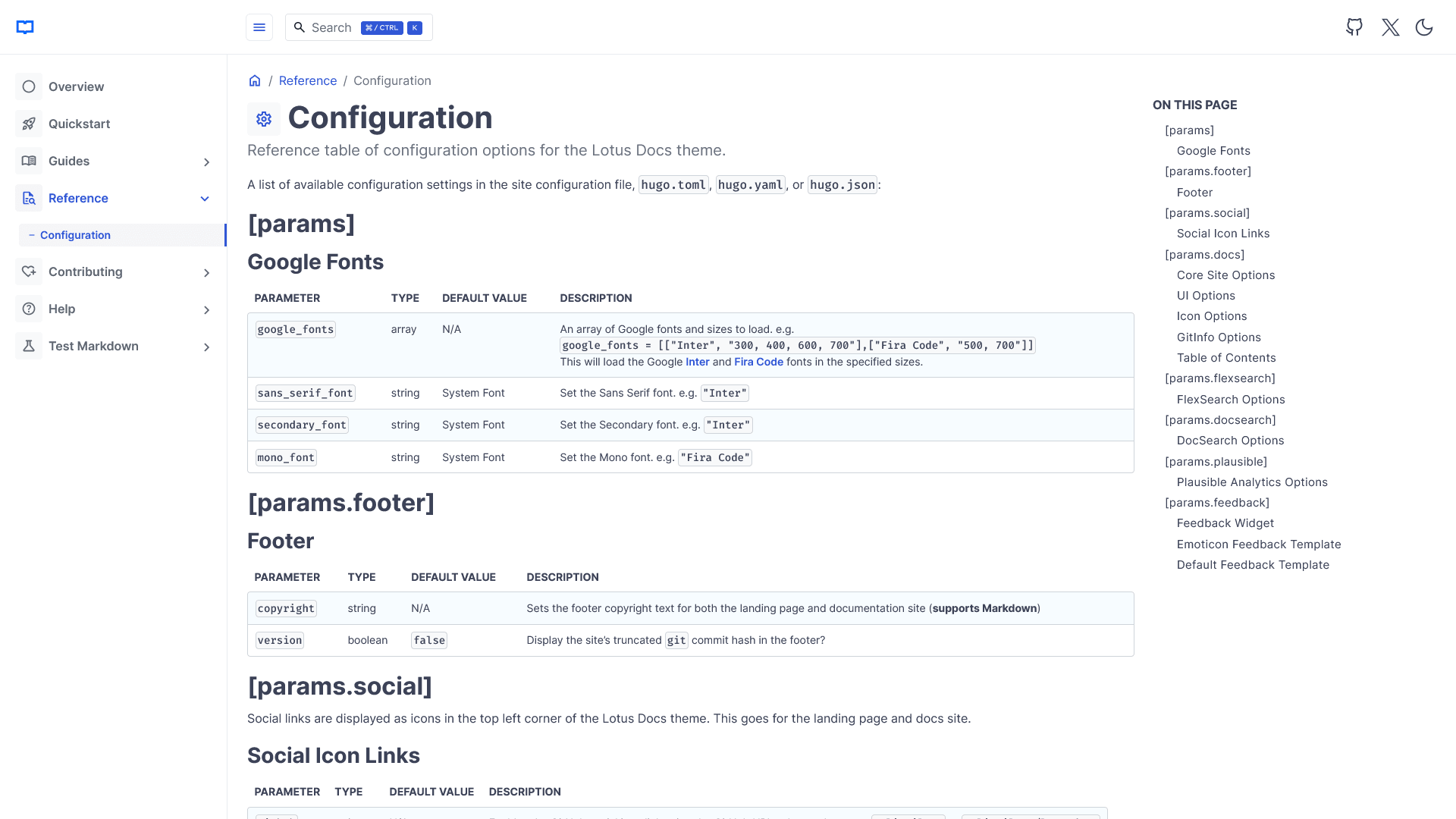Jump to DocSearch Options via the page outline
Image resolution: width=1456 pixels, height=819 pixels.
tap(1230, 441)
